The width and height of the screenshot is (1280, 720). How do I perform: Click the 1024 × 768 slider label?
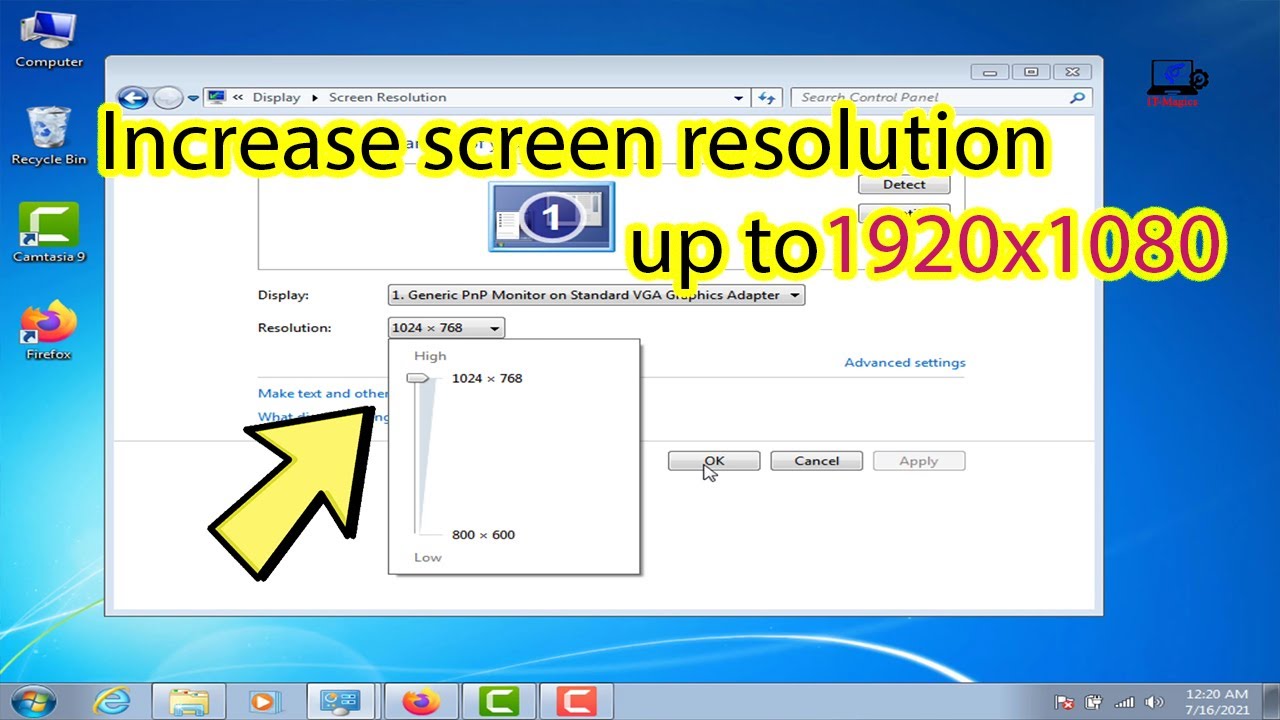[x=487, y=378]
